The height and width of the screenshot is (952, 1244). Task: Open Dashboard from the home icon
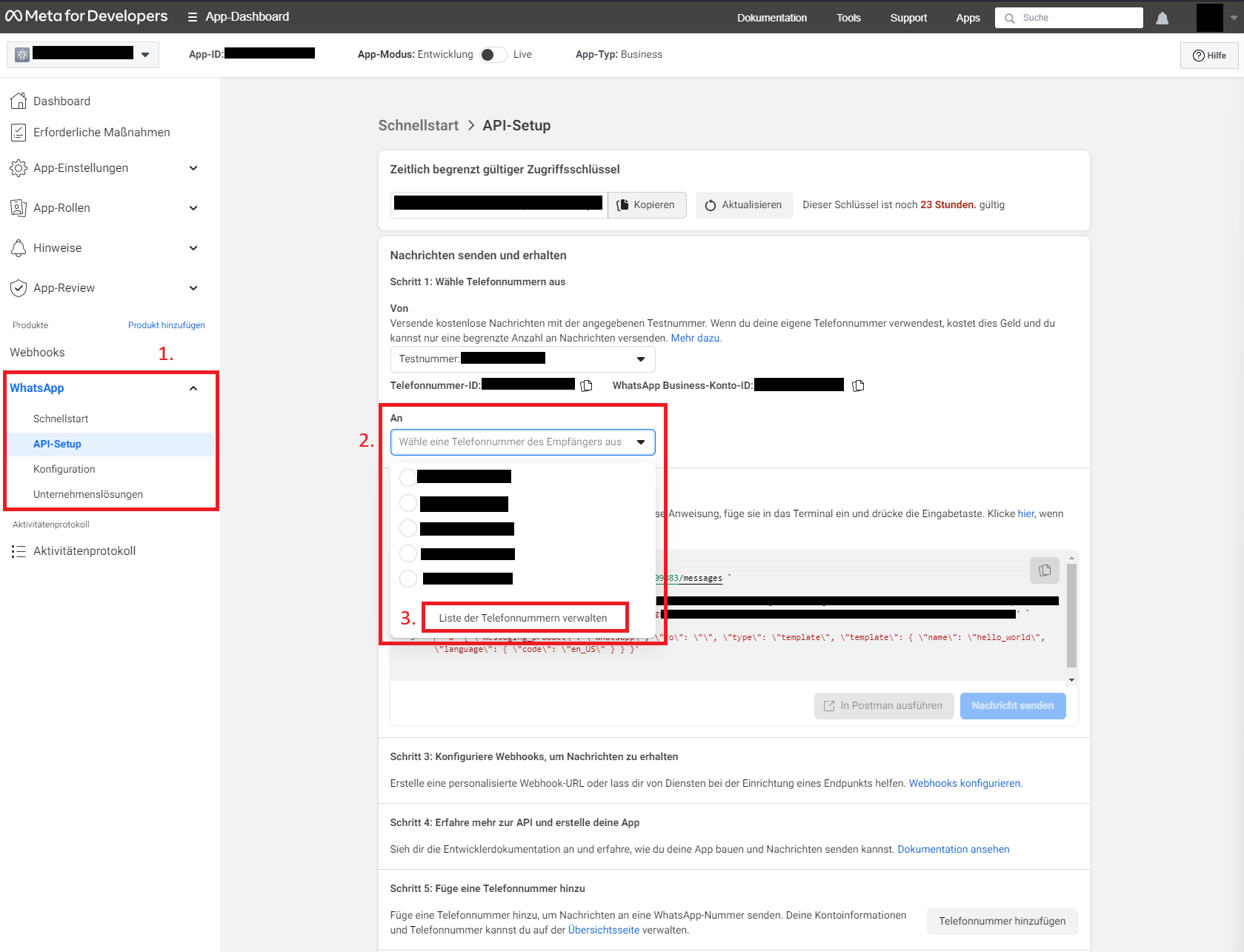[19, 101]
